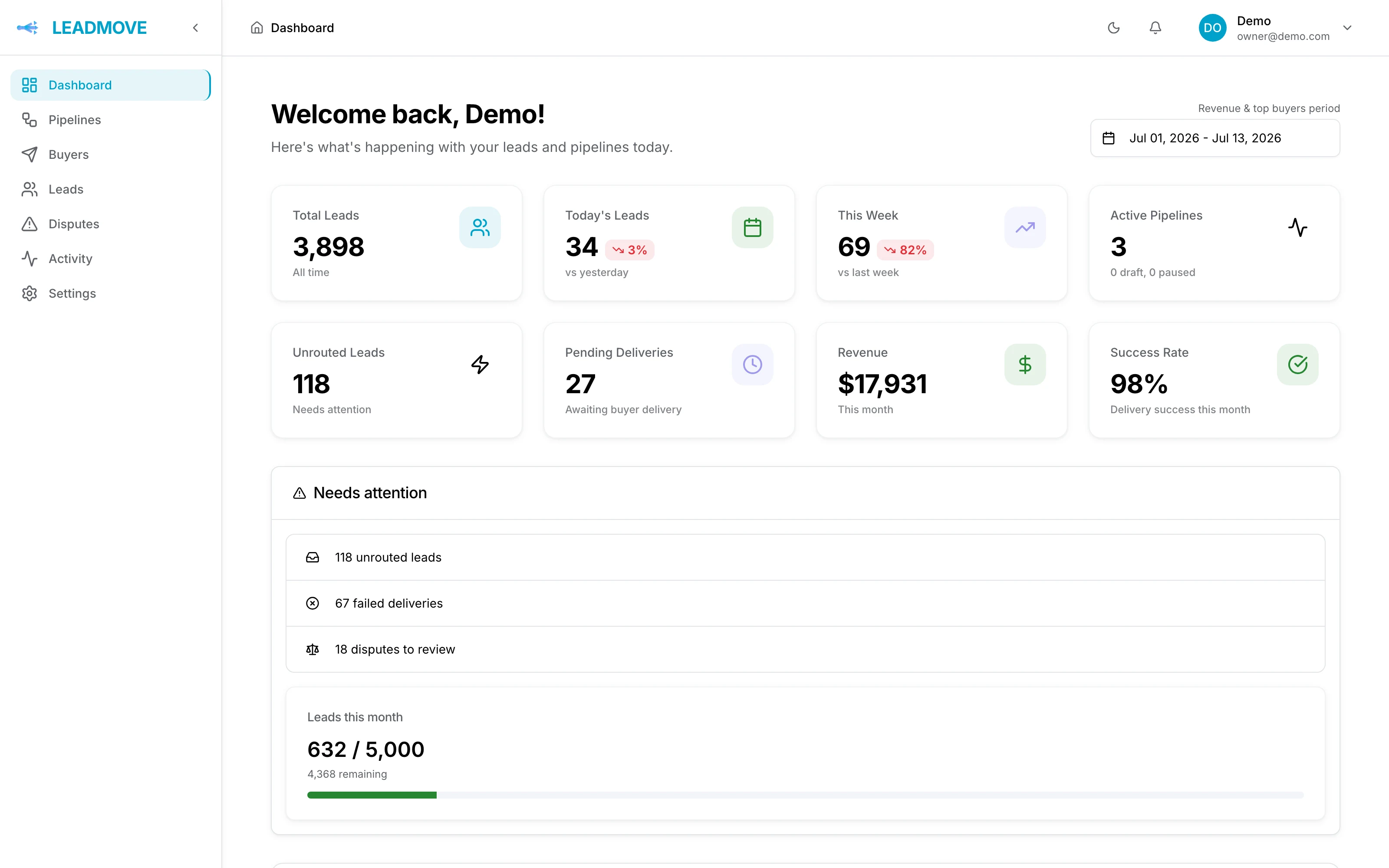
Task: Click the x-circle icon beside failed deliveries
Action: pos(312,603)
